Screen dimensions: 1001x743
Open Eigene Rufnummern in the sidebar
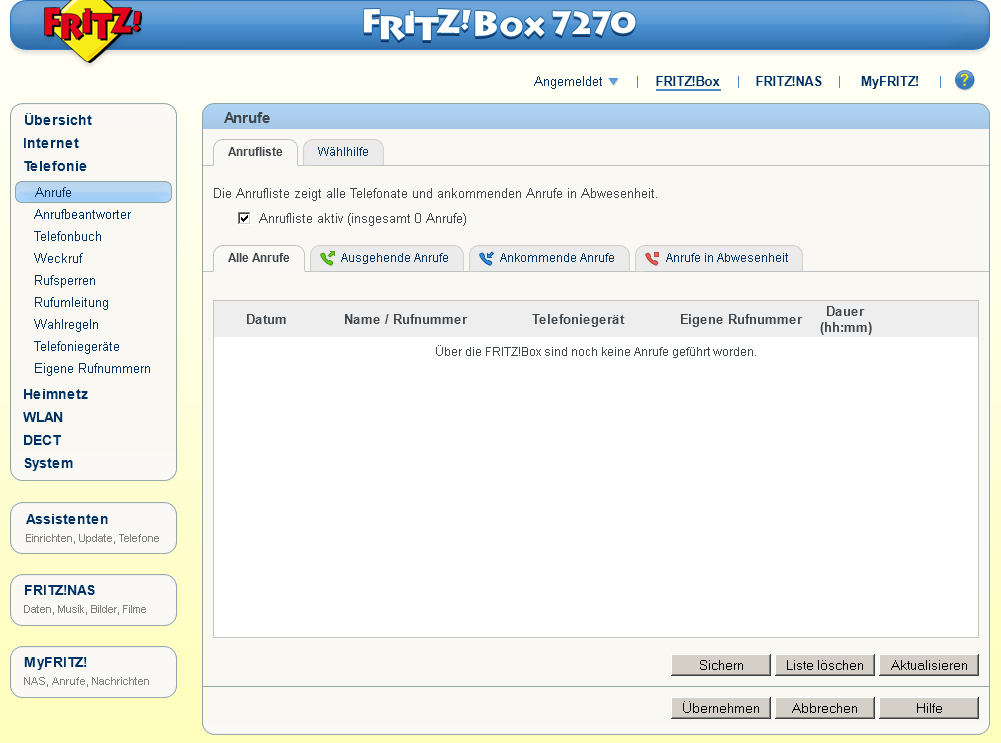[93, 368]
